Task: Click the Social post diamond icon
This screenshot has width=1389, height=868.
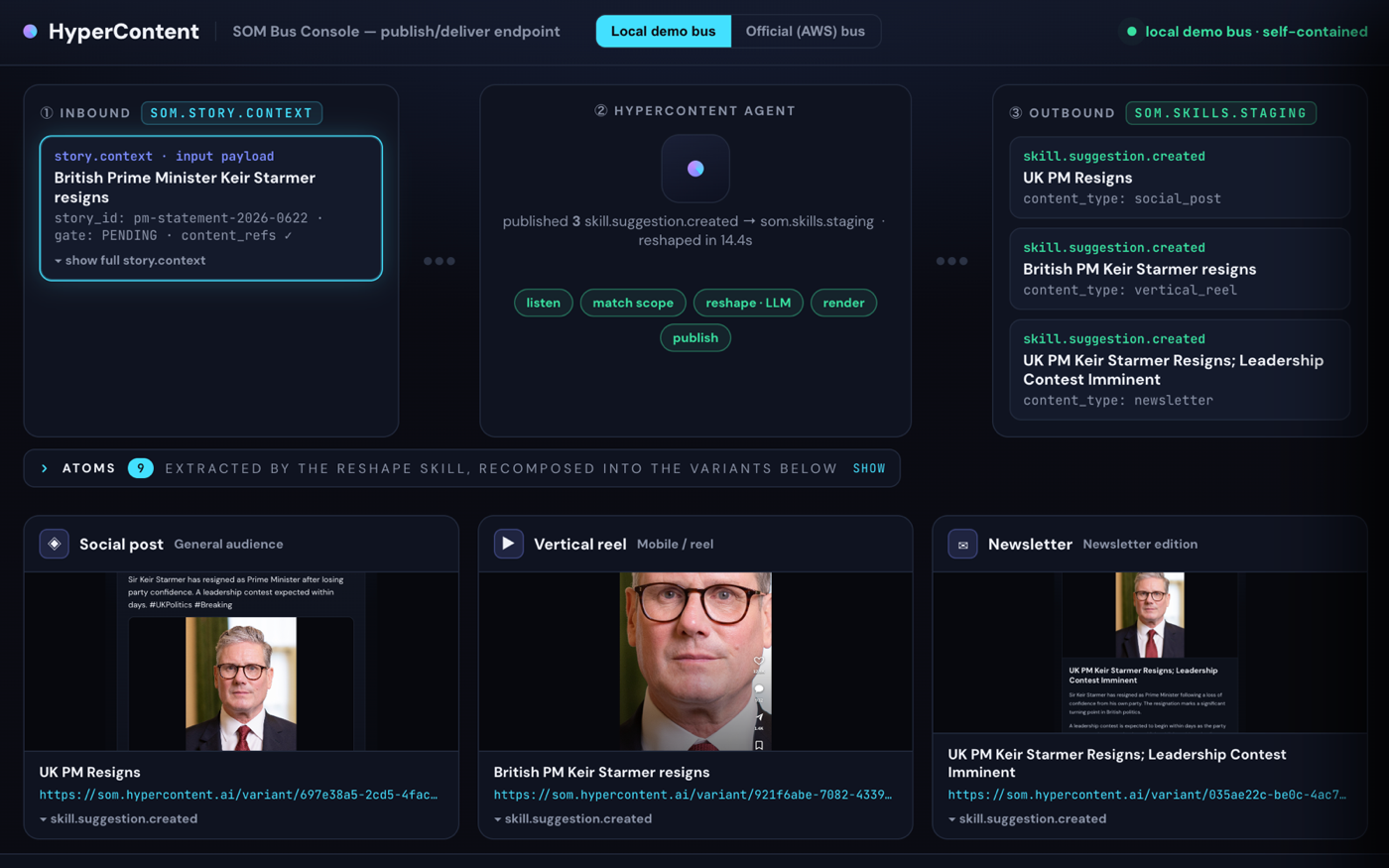Action: [x=55, y=544]
